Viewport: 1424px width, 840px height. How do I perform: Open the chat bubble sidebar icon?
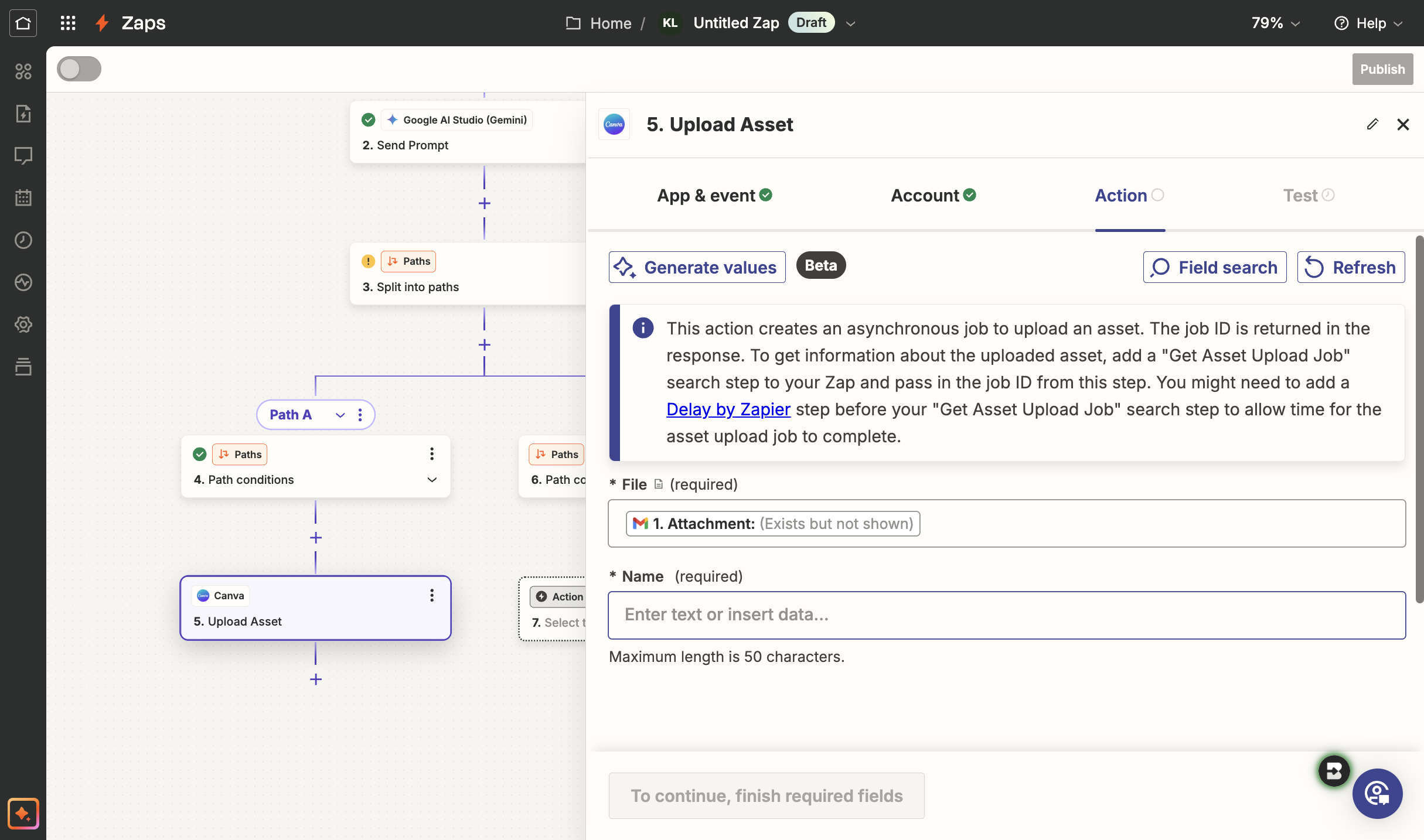pos(23,155)
